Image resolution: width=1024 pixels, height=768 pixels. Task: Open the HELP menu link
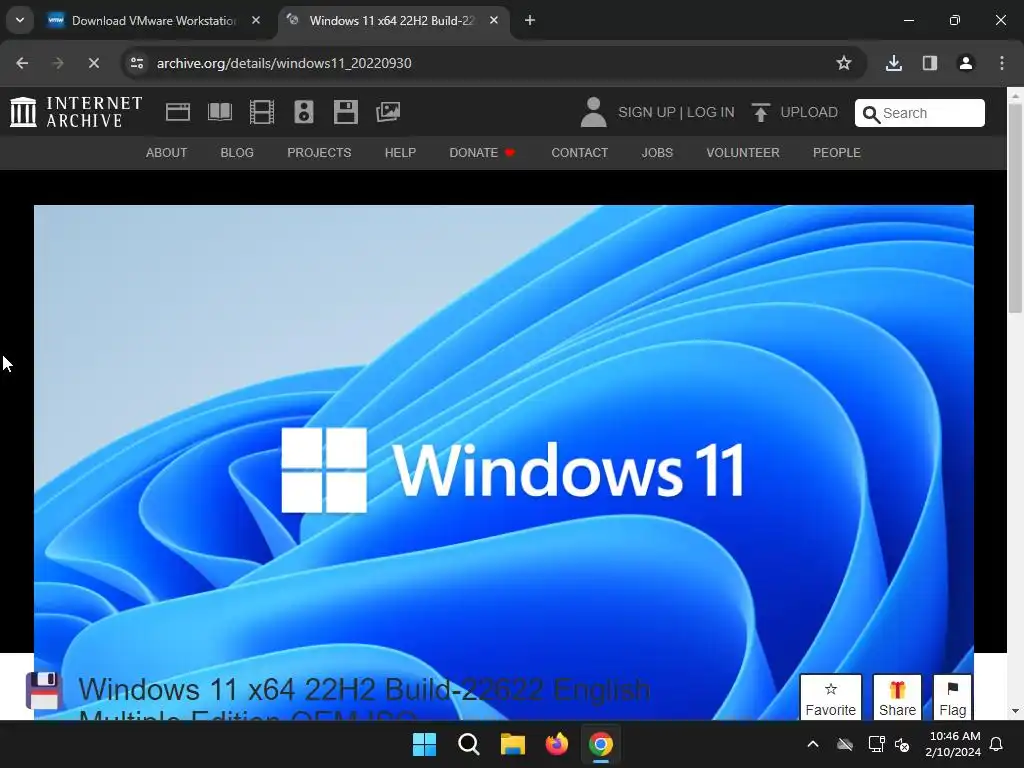click(400, 153)
